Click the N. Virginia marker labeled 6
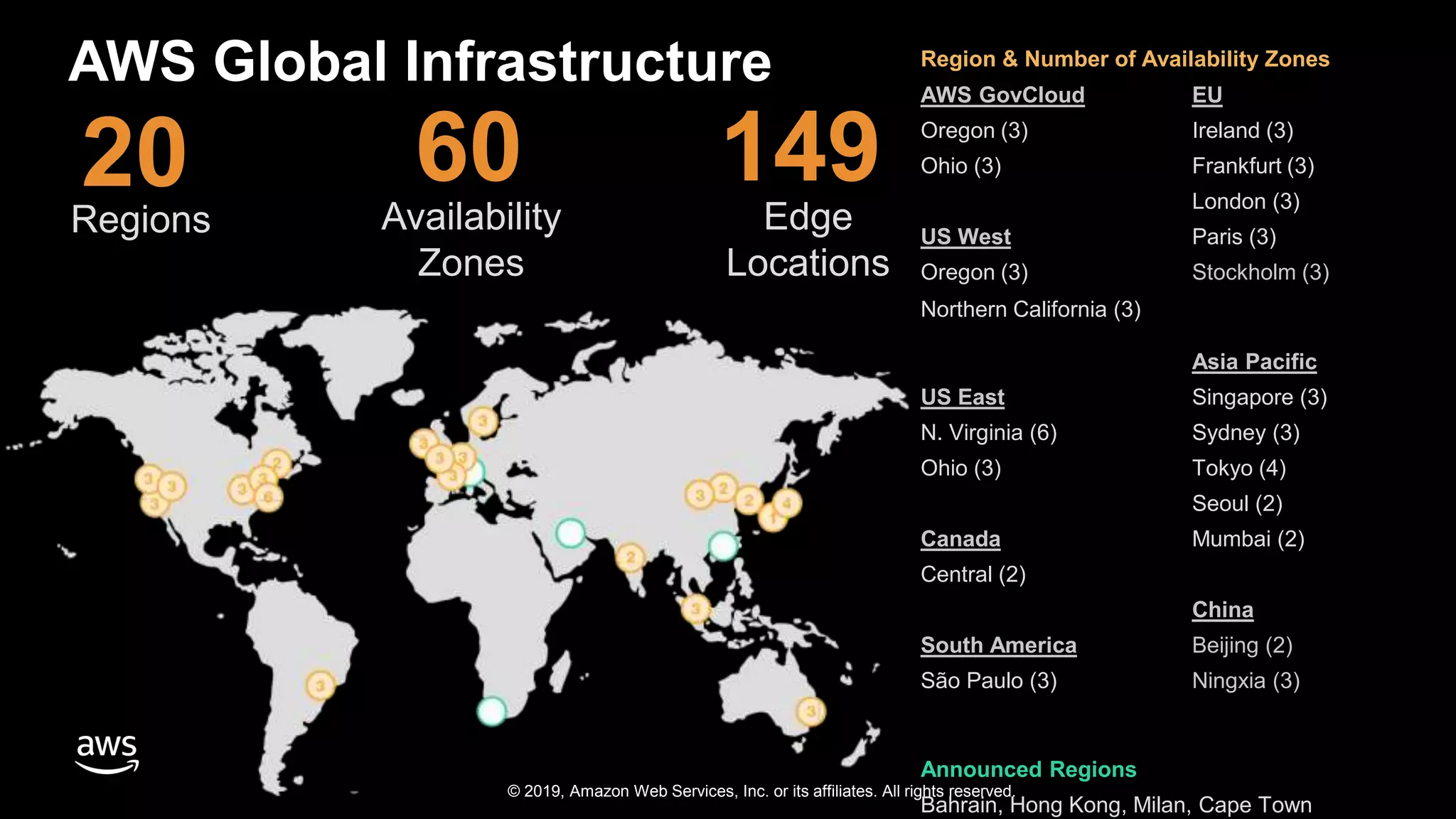Viewport: 1456px width, 819px height. point(268,497)
